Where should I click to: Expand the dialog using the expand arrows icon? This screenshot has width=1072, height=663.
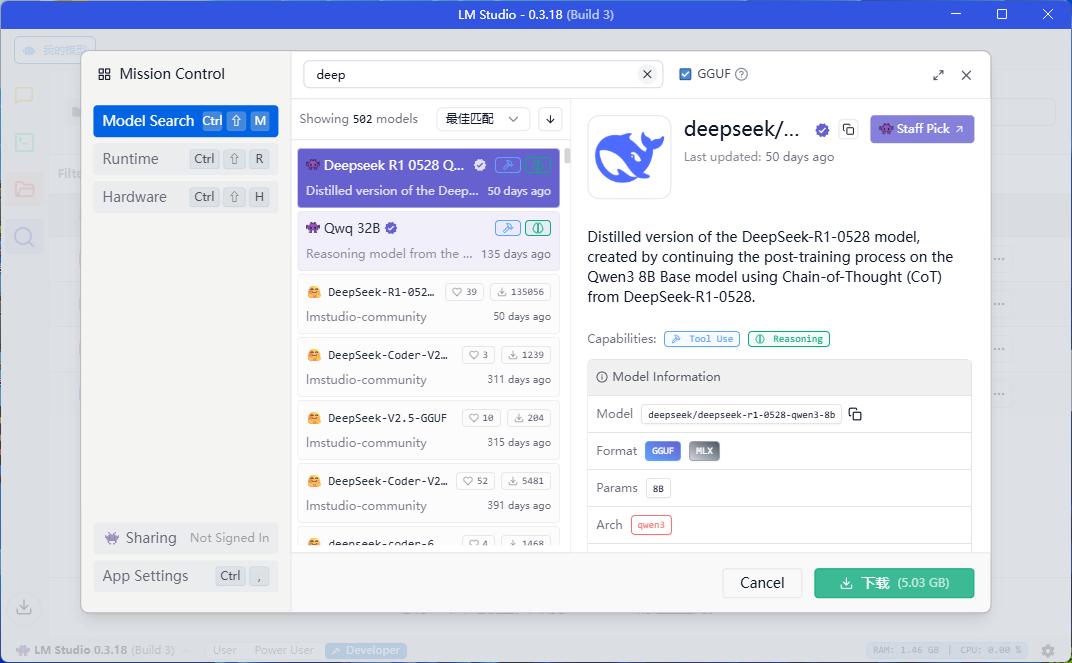(938, 75)
